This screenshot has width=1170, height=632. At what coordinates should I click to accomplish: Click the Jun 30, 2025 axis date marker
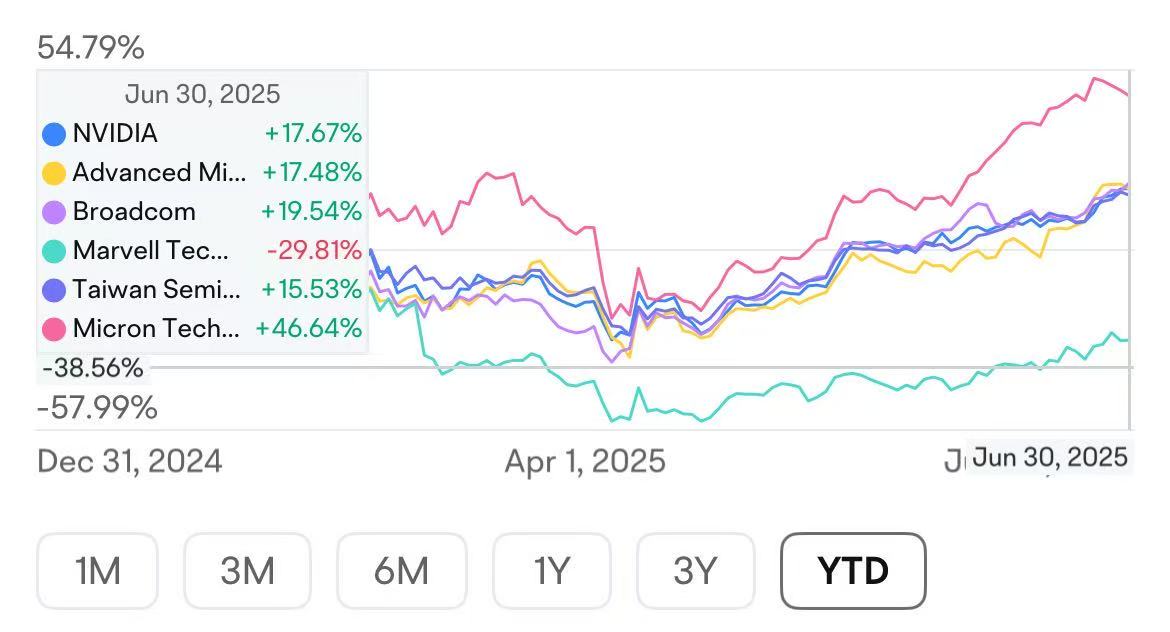[x=1050, y=458]
